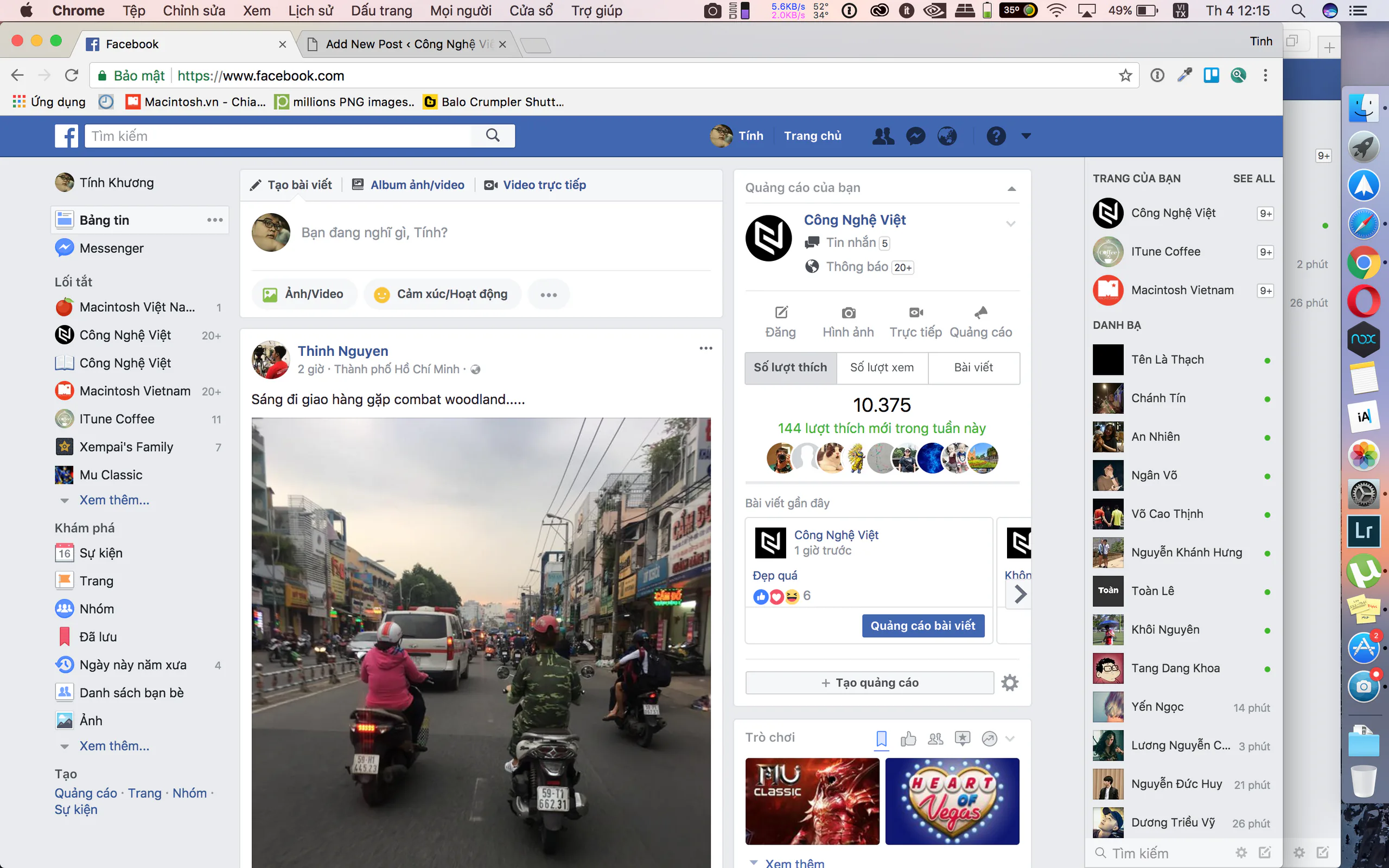Switch to Bài viết tab
Image resolution: width=1389 pixels, height=868 pixels.
point(973,367)
